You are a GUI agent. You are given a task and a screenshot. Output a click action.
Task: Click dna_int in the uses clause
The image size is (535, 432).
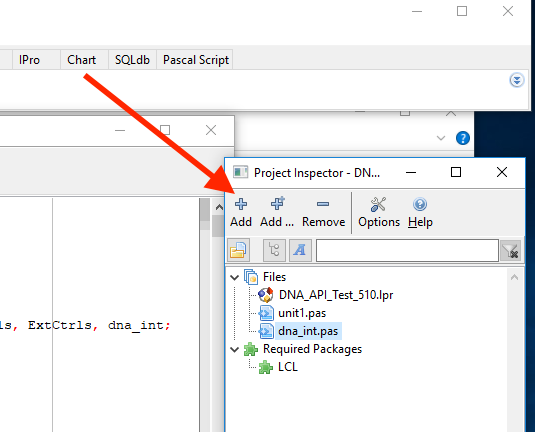coord(136,325)
